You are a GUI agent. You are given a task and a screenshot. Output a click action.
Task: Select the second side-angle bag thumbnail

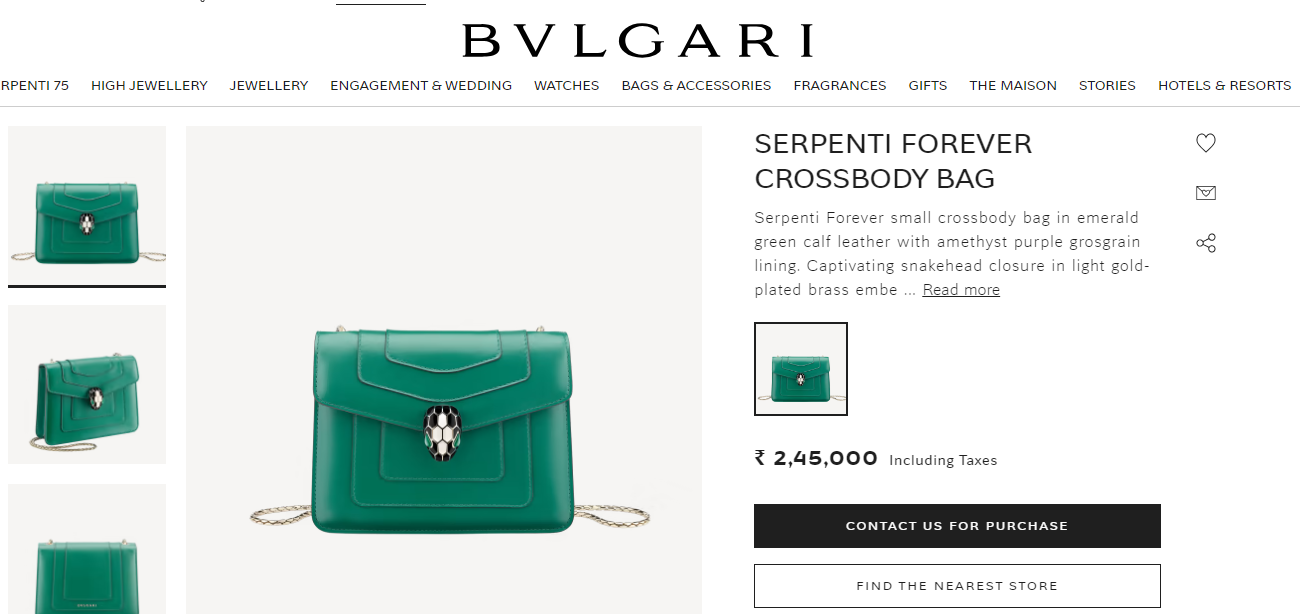(87, 385)
